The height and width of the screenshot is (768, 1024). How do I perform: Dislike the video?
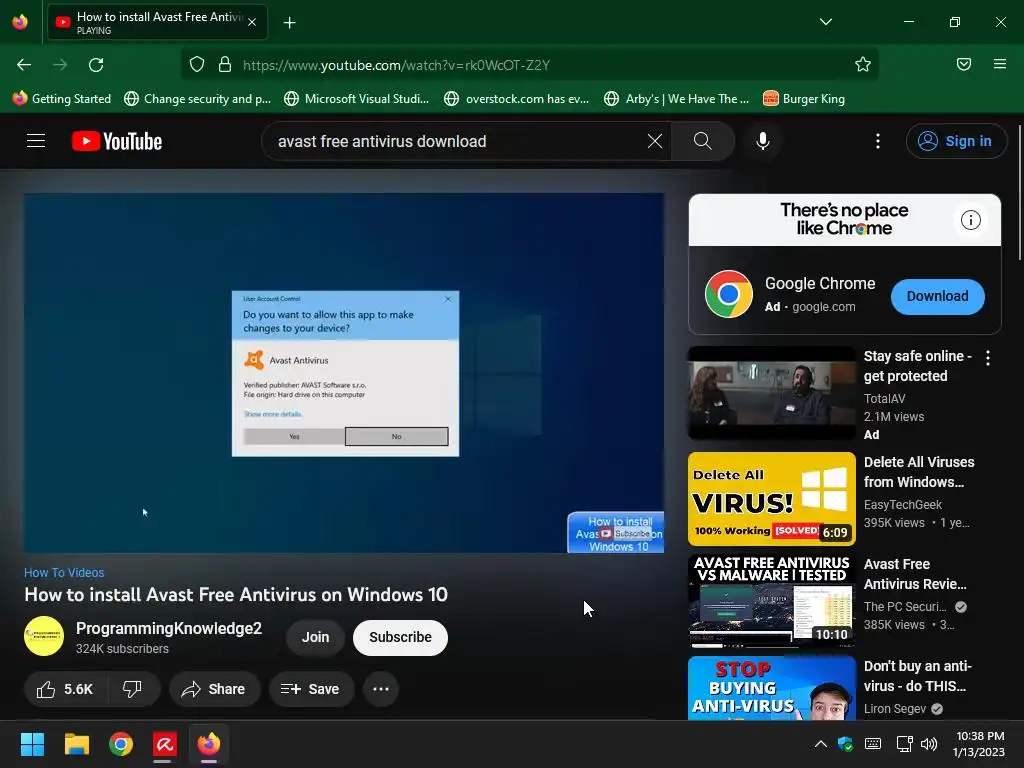133,689
